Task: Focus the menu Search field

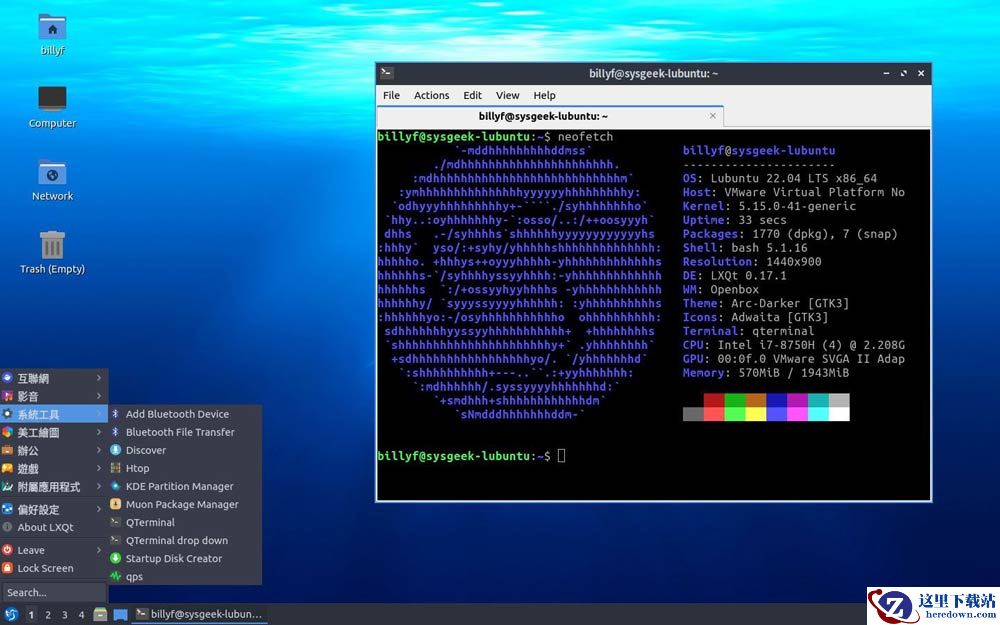Action: pyautogui.click(x=54, y=592)
